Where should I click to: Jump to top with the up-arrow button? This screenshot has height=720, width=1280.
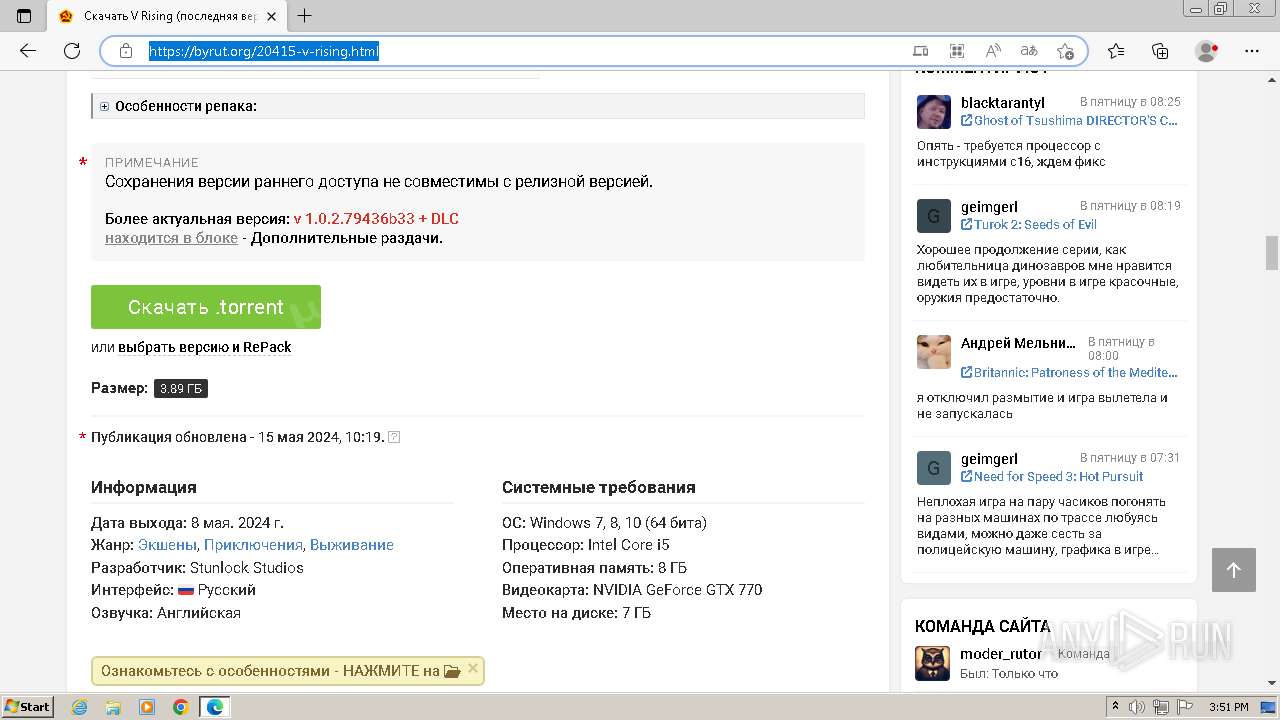pyautogui.click(x=1233, y=570)
